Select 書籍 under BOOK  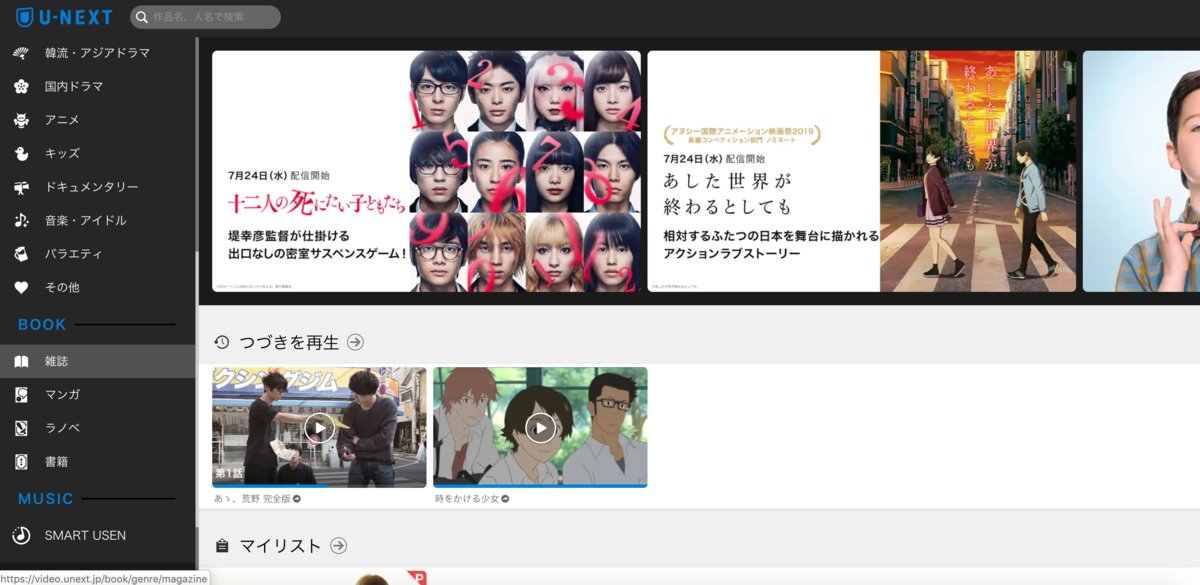pyautogui.click(x=98, y=462)
